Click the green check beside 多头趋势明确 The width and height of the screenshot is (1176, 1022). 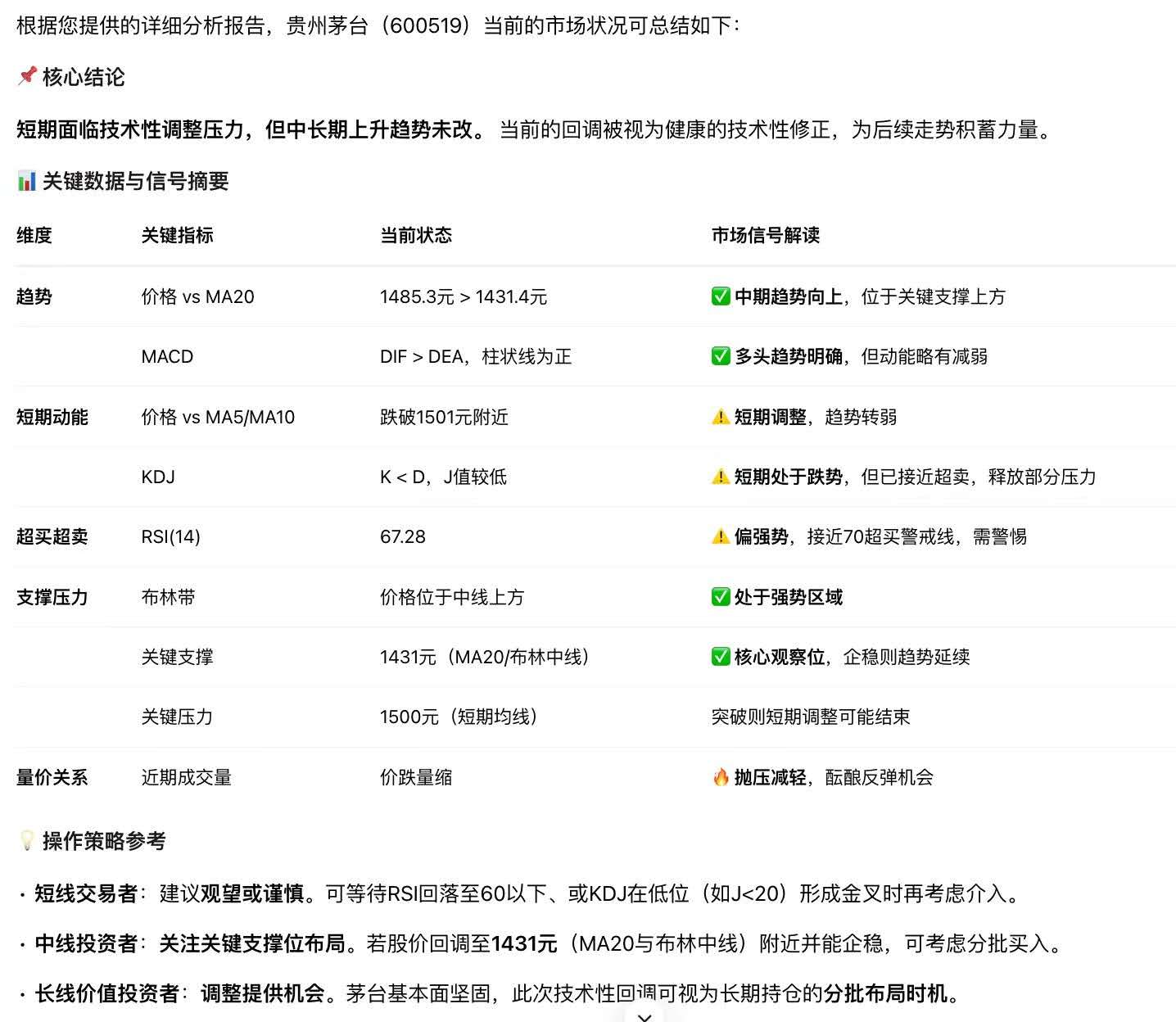click(x=721, y=356)
